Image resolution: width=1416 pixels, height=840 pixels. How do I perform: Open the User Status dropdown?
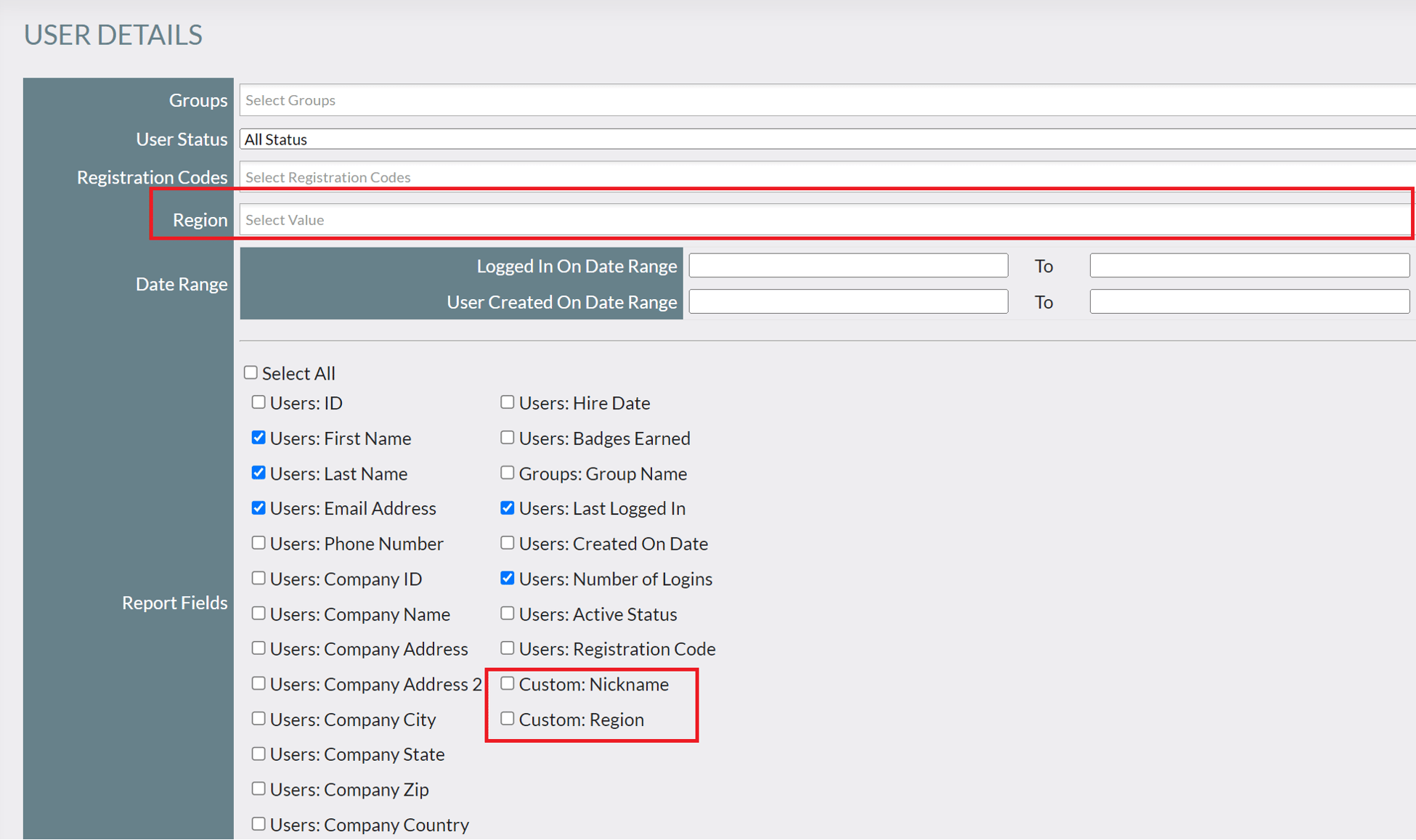[654, 139]
